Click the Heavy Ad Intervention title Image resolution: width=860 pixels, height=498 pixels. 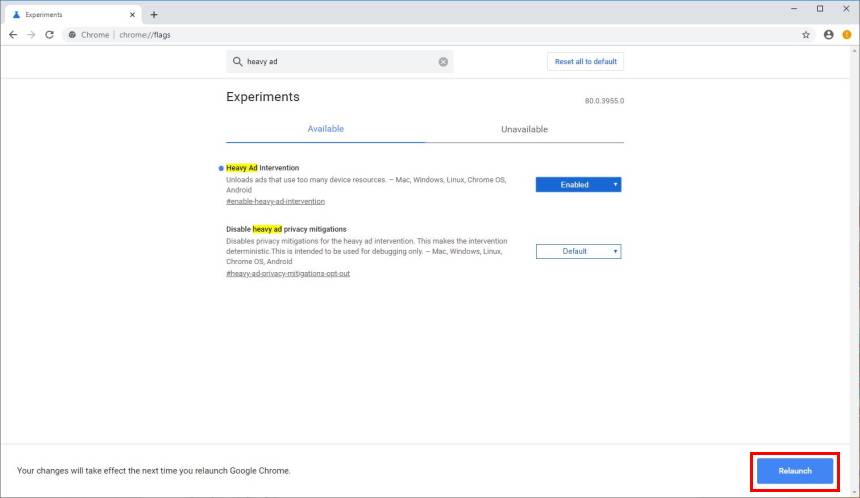(262, 168)
